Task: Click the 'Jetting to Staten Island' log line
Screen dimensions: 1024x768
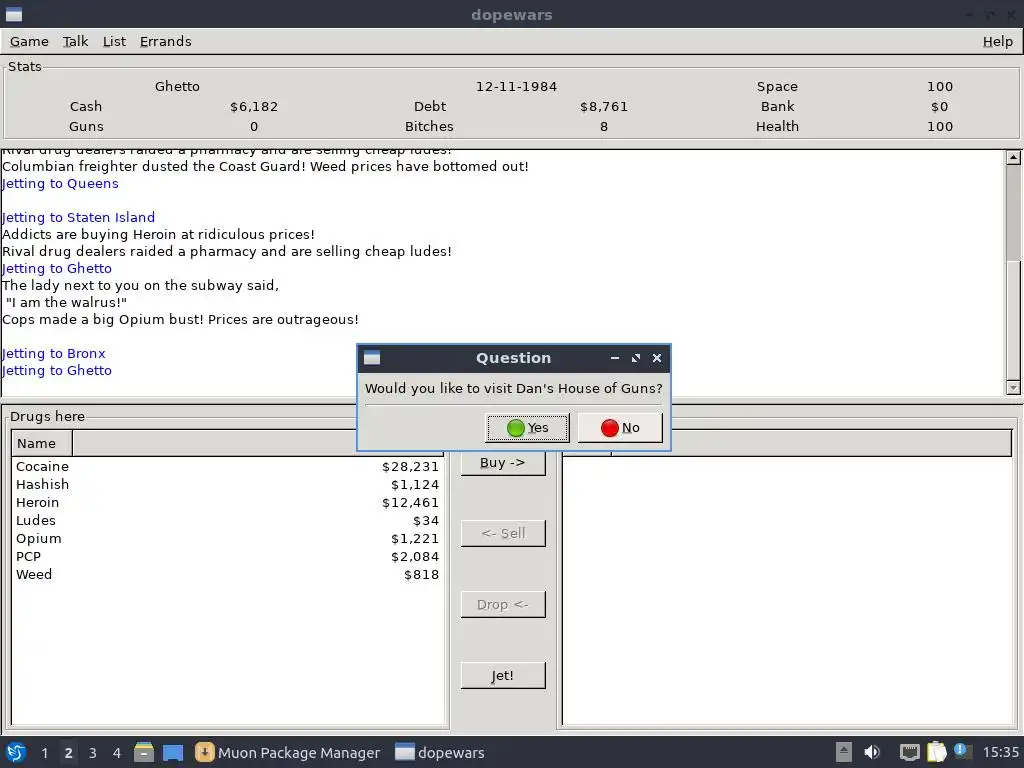Action: coord(78,217)
